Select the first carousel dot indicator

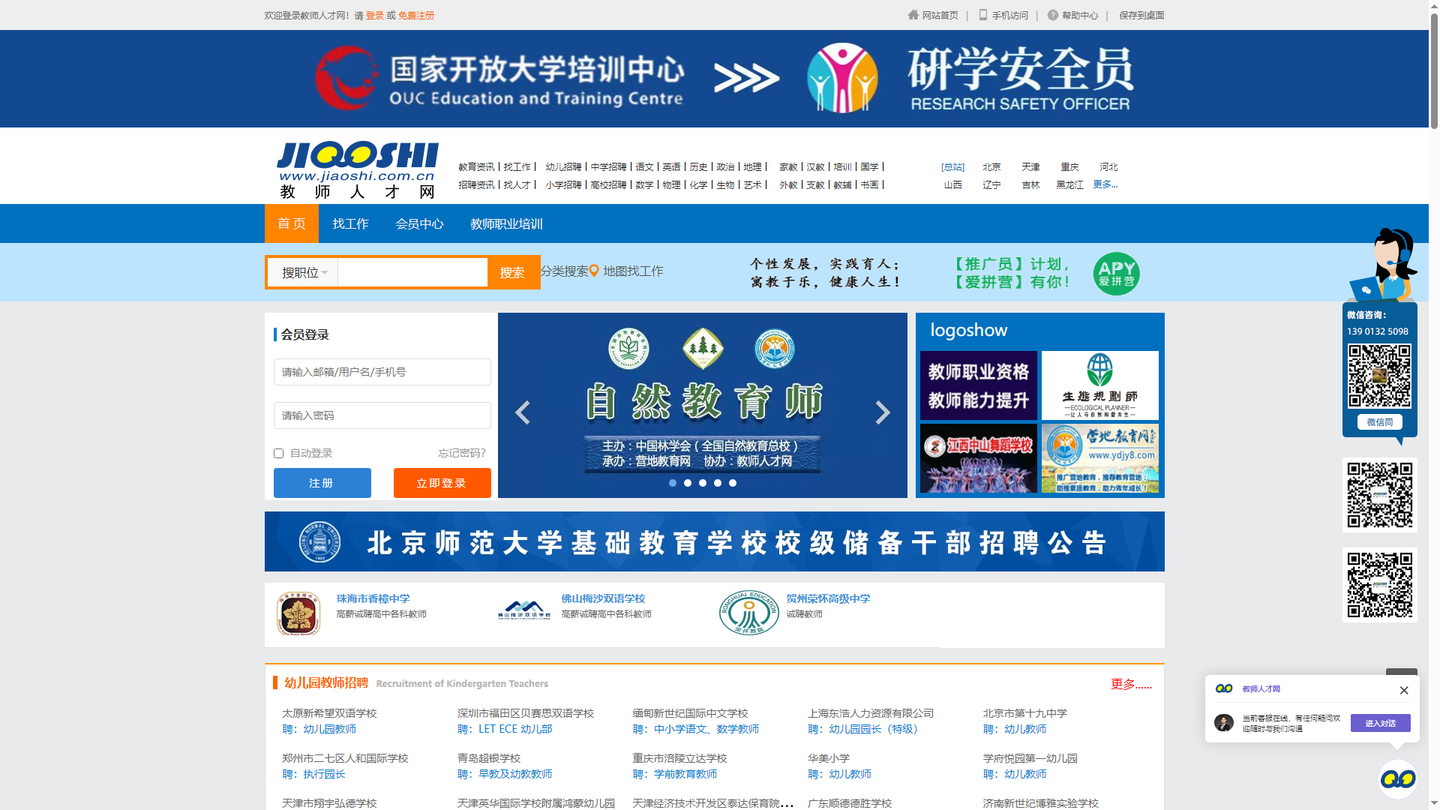click(x=673, y=483)
